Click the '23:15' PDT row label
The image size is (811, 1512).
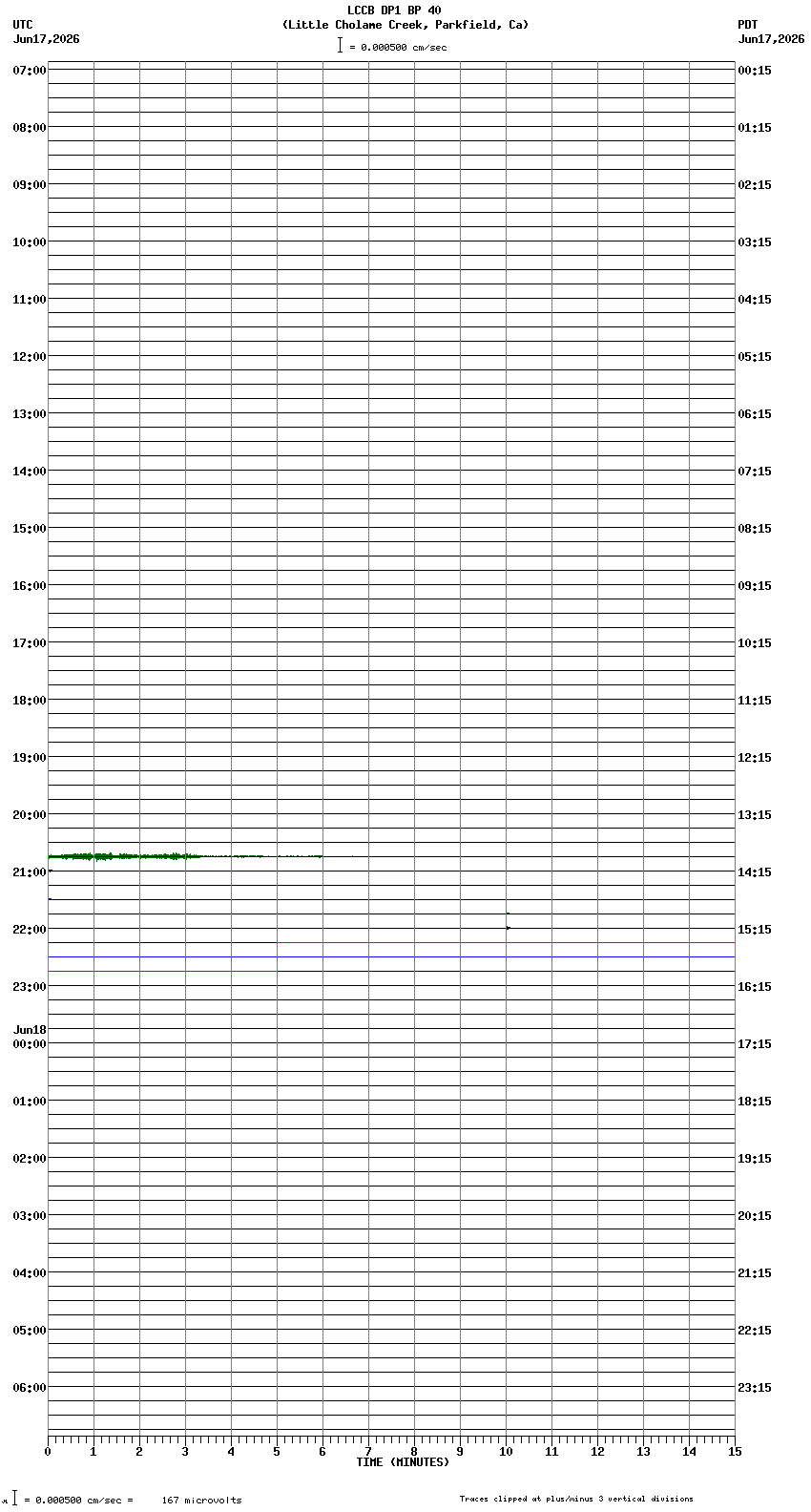[x=755, y=1388]
